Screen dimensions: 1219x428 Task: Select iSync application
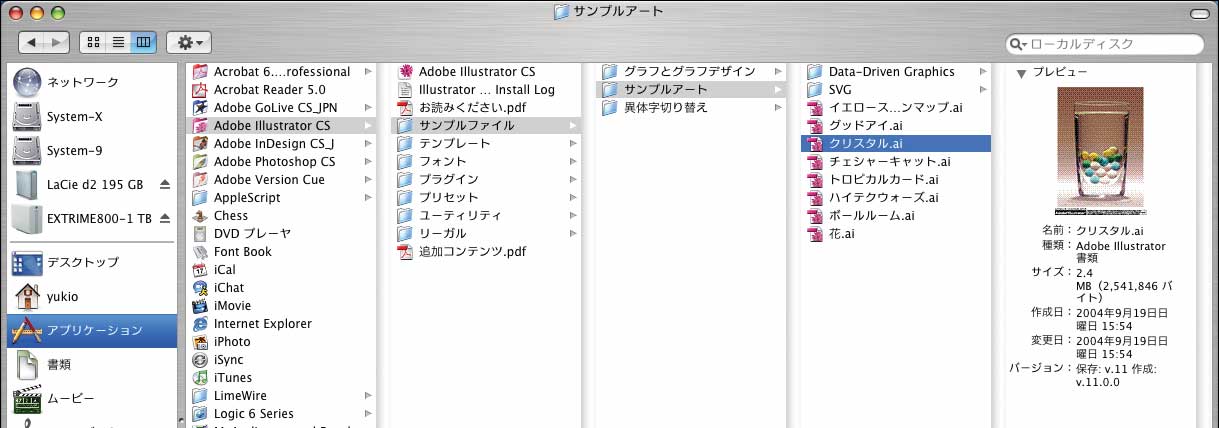(x=282, y=360)
